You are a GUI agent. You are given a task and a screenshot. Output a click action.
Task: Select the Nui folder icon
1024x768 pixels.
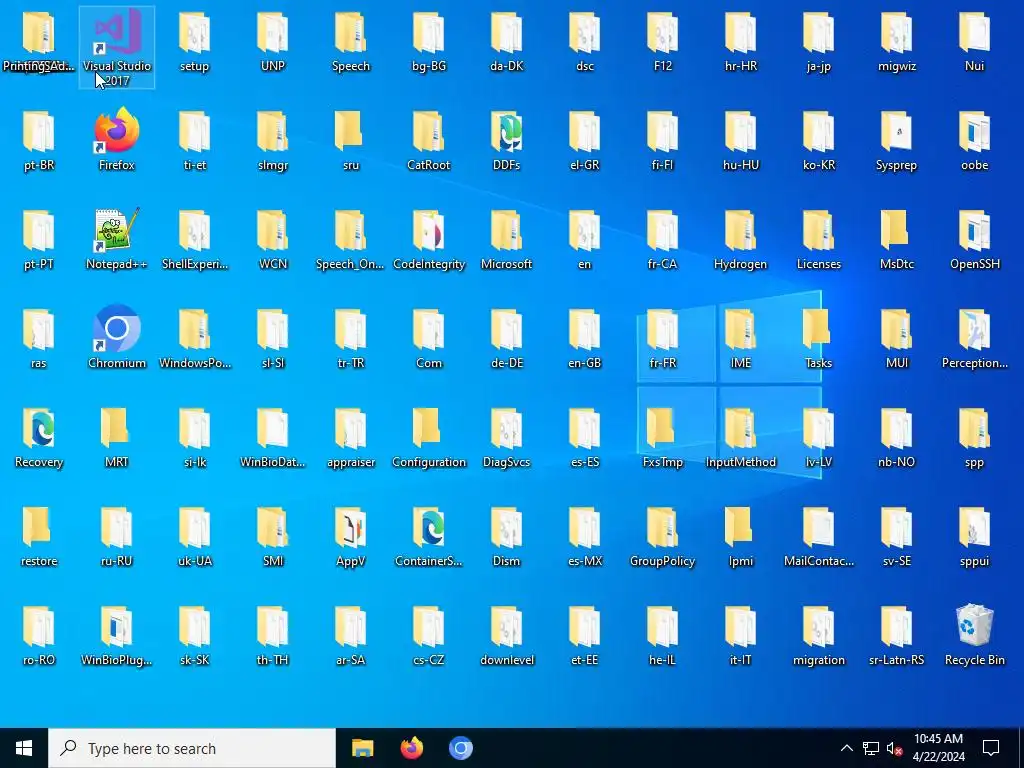[974, 40]
